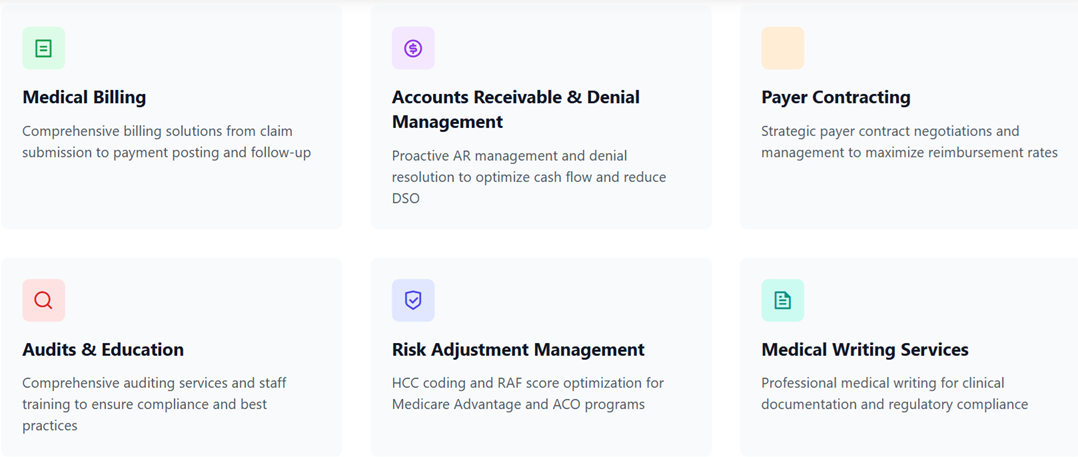This screenshot has width=1078, height=457.
Task: Select the professional medical writing description
Action: click(894, 394)
